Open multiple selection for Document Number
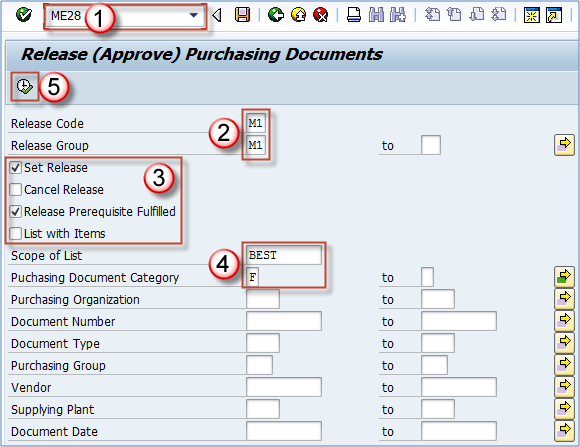580x447 pixels. tap(564, 321)
